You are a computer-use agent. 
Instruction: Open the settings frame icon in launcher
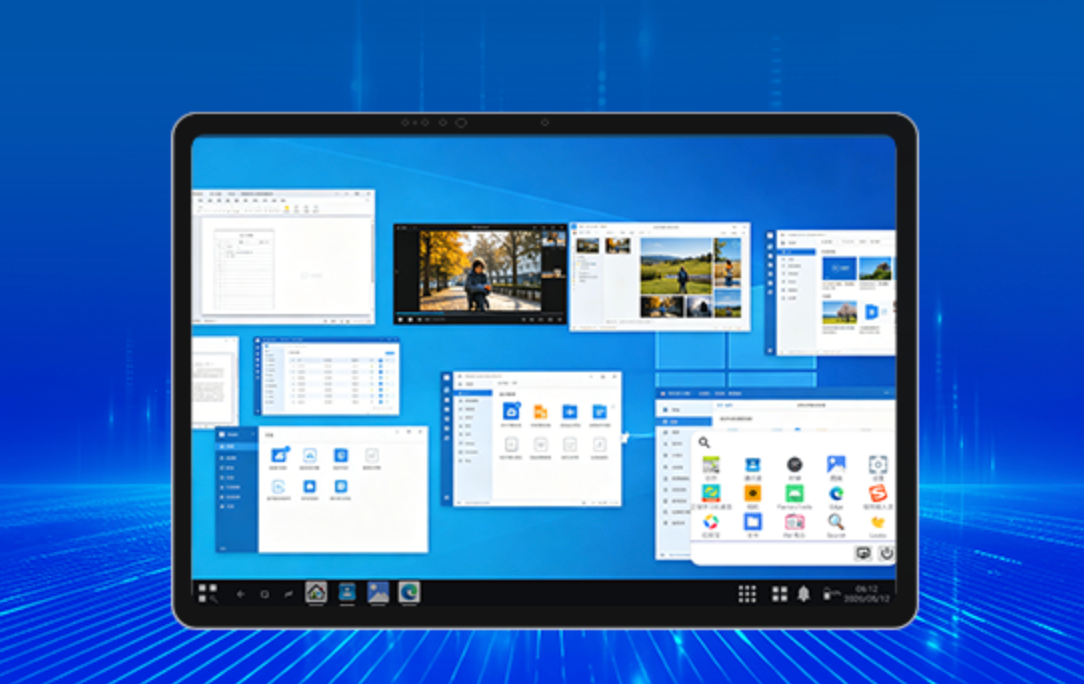coord(878,465)
